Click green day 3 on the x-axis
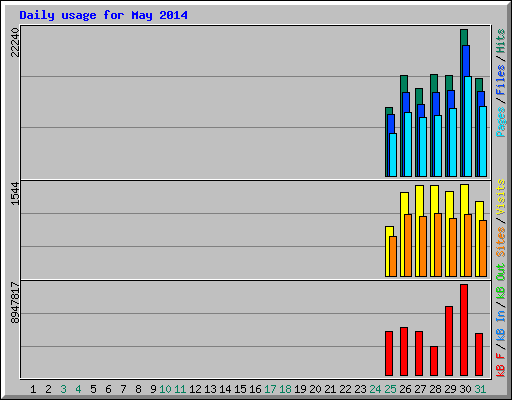This screenshot has width=512, height=400. tap(63, 389)
